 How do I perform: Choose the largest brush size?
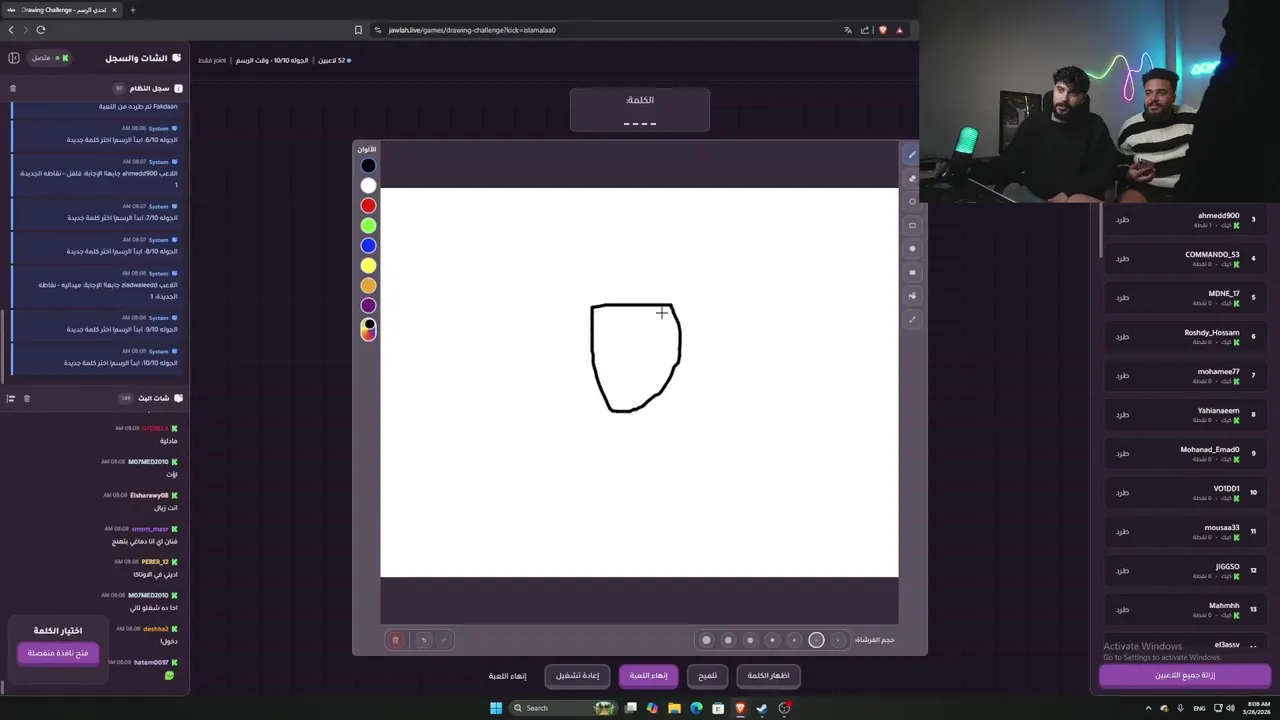pyautogui.click(x=706, y=640)
